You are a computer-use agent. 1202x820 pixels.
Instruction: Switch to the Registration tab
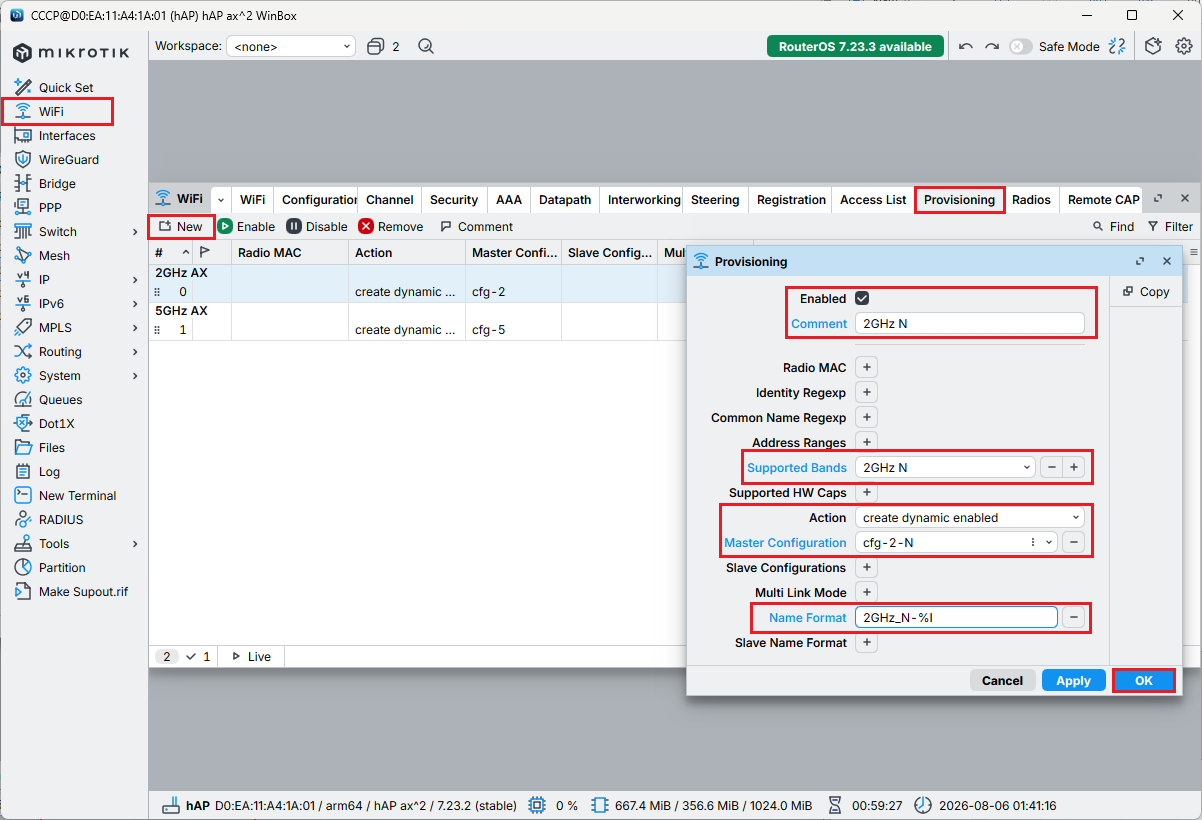[x=791, y=200]
